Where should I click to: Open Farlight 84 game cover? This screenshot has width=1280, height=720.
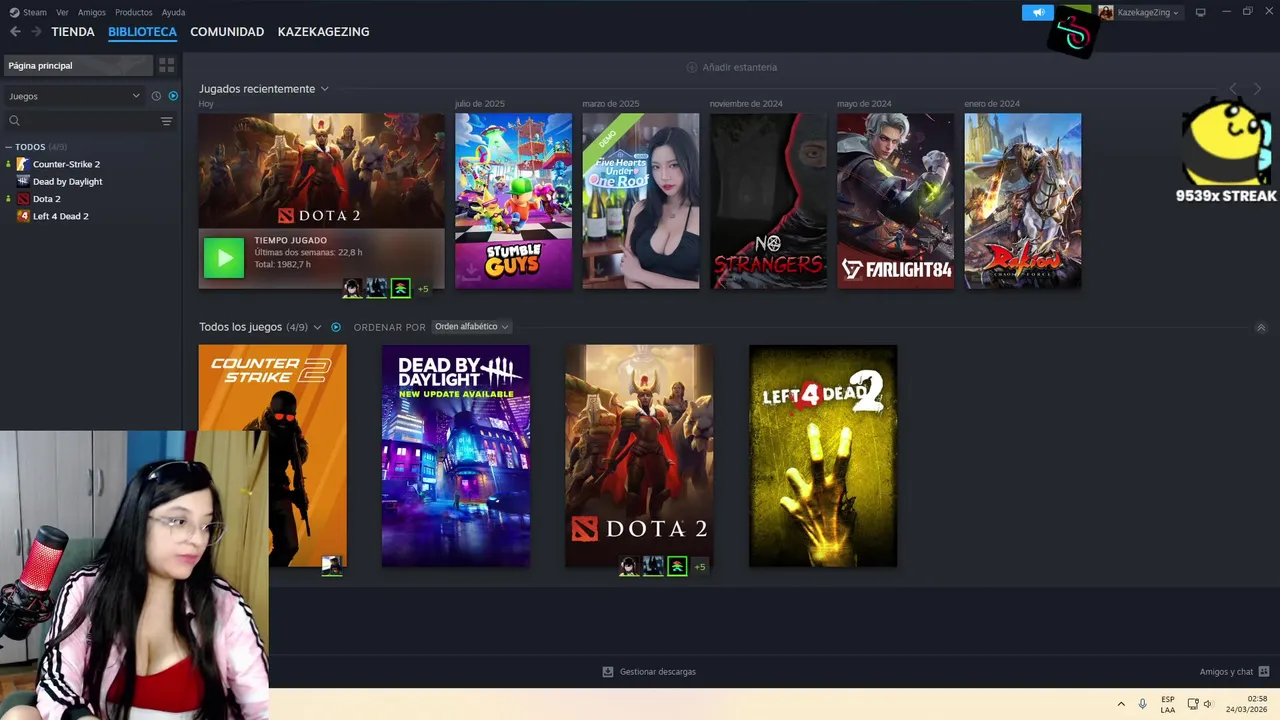click(896, 201)
